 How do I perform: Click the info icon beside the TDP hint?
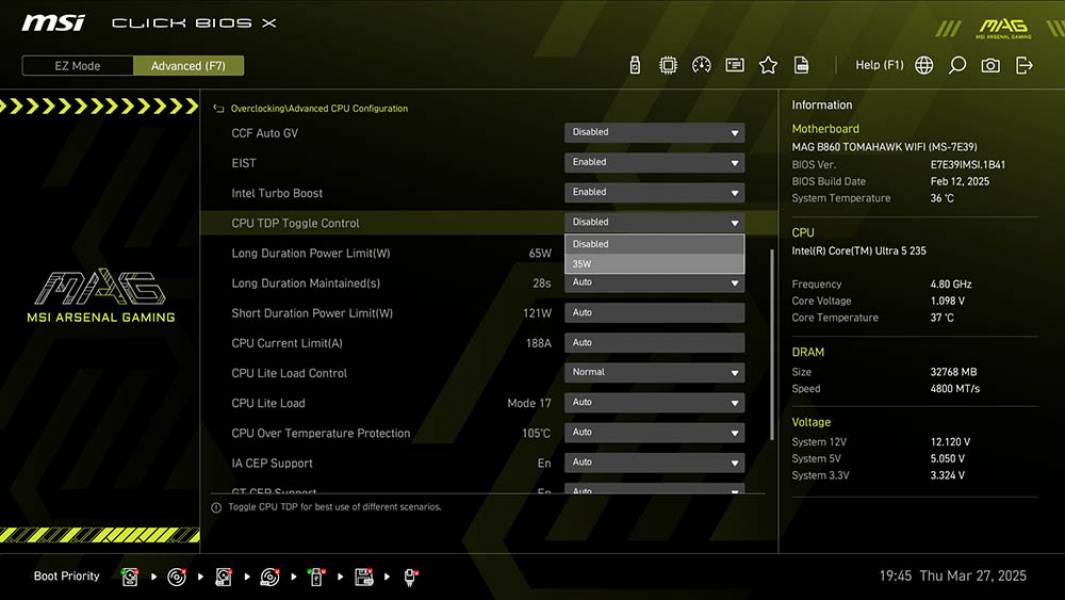pos(217,508)
